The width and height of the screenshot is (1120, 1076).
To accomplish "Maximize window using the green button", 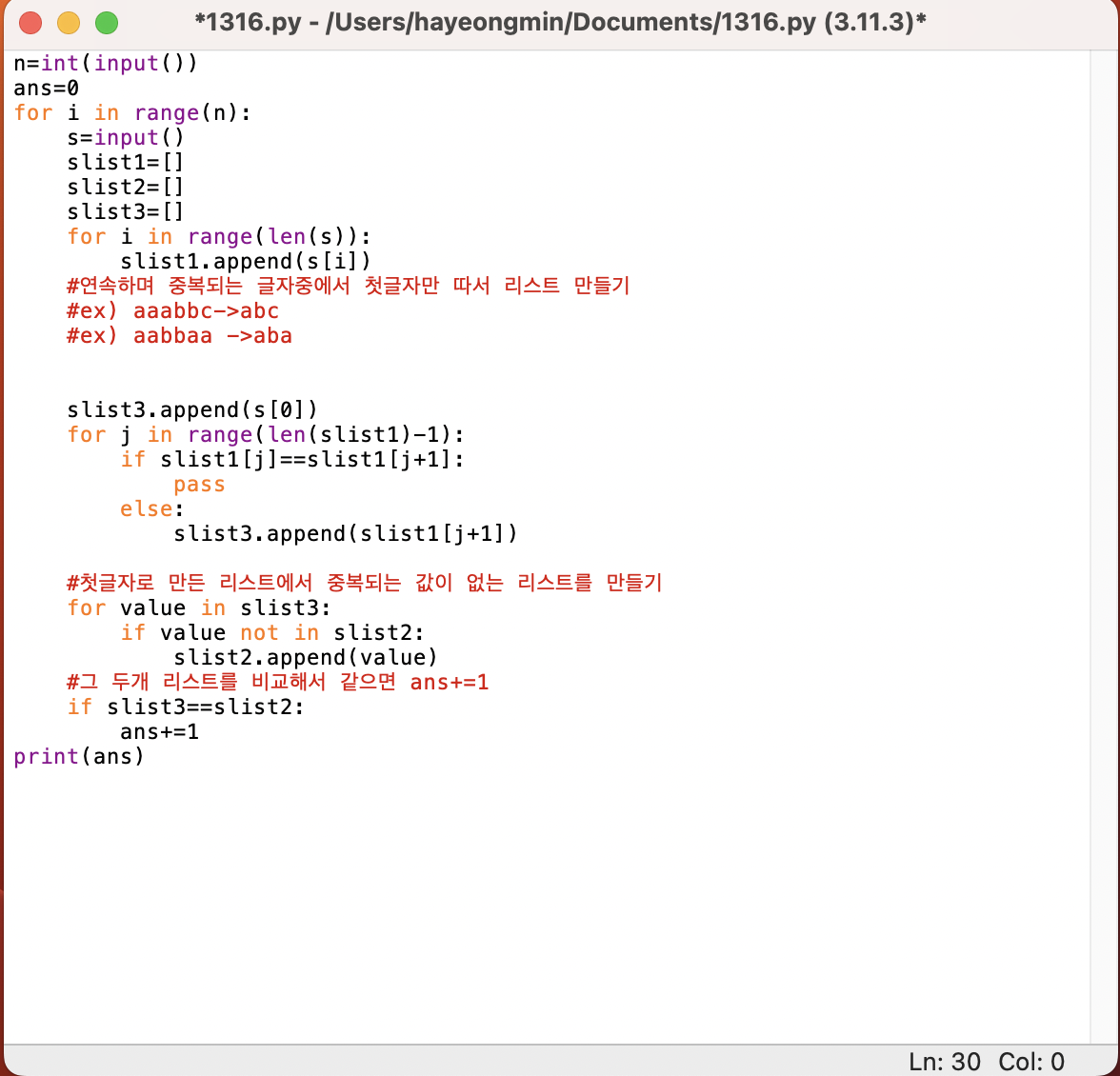I will click(107, 23).
